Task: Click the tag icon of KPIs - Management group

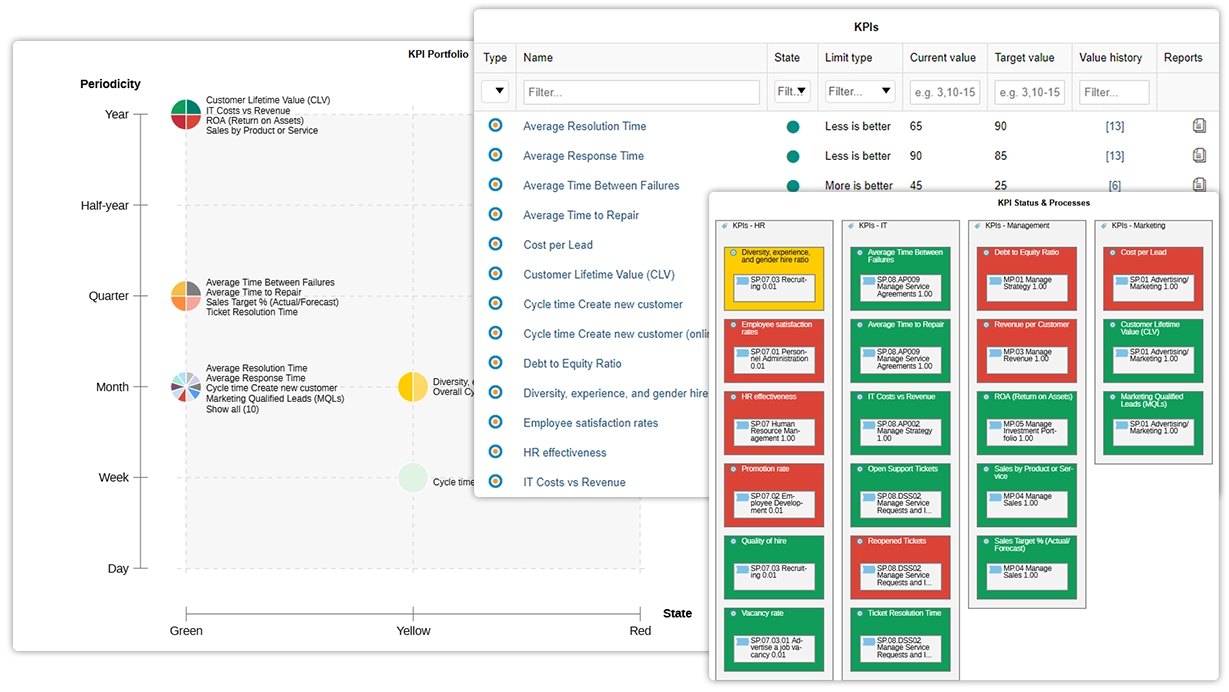Action: point(979,226)
